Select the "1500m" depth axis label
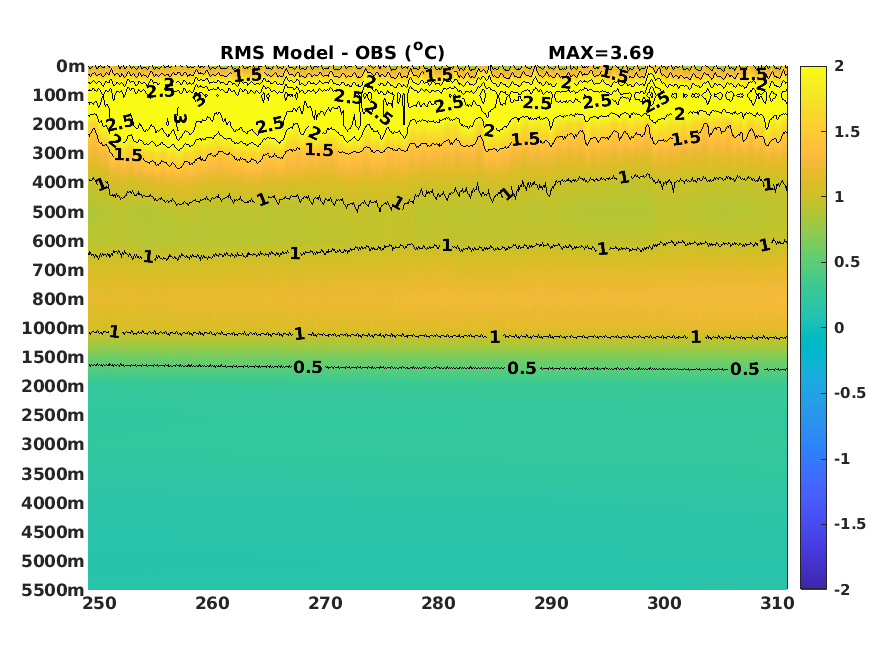875x656 pixels. pyautogui.click(x=53, y=356)
